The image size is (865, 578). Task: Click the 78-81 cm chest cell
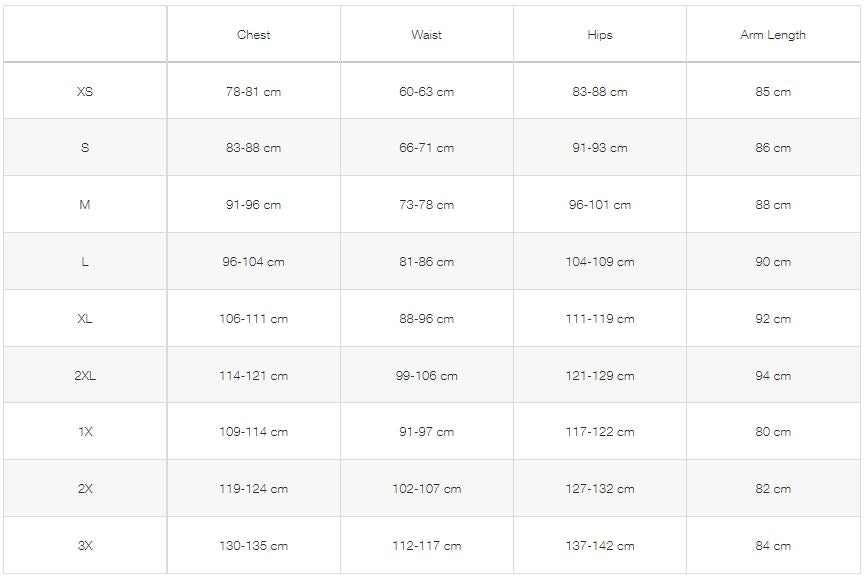[253, 92]
